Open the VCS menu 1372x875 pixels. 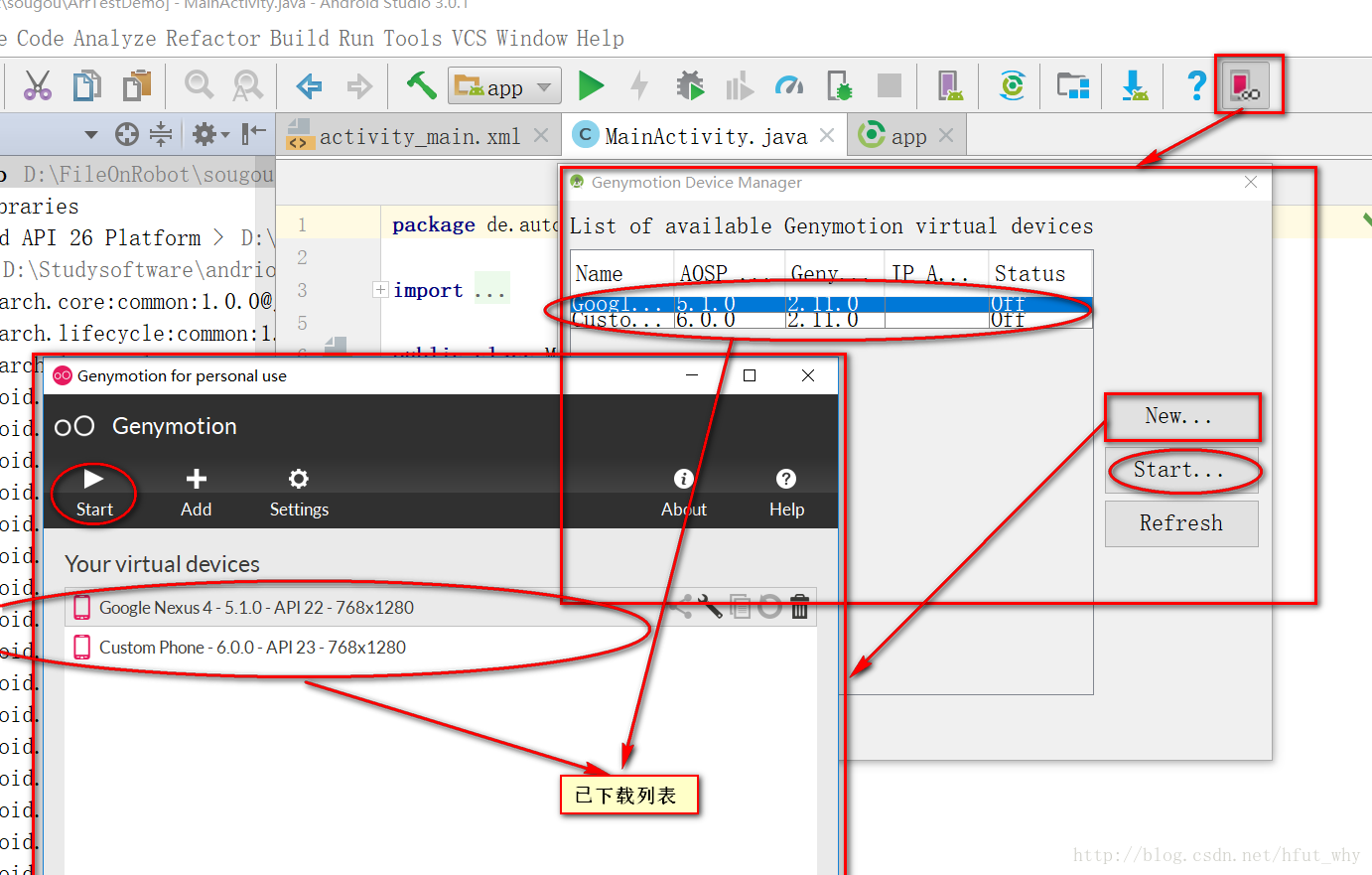pyautogui.click(x=470, y=39)
